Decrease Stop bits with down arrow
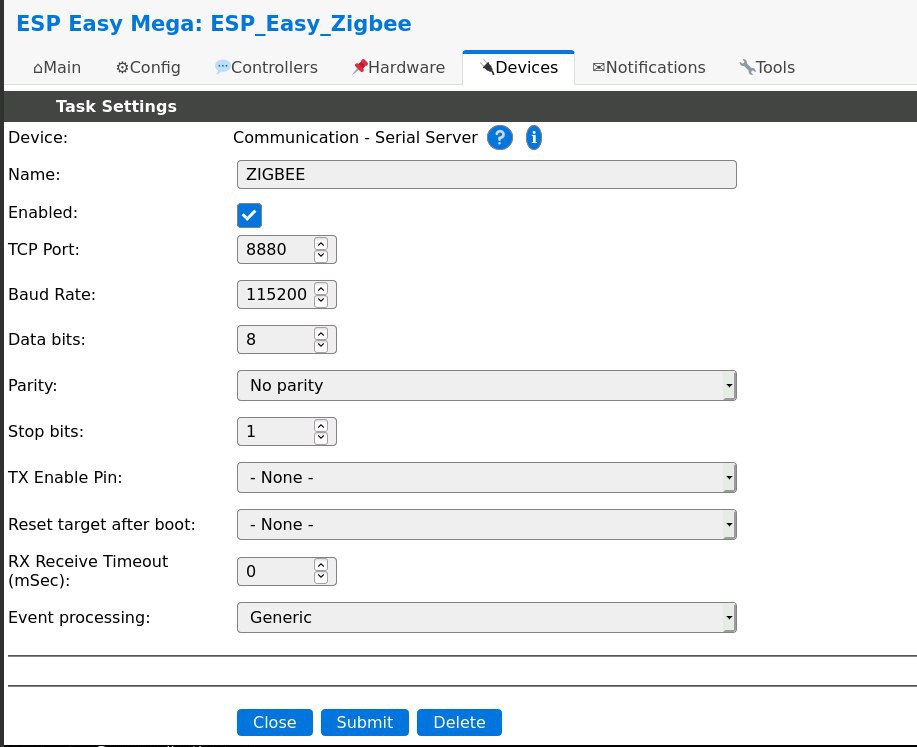 [x=321, y=438]
